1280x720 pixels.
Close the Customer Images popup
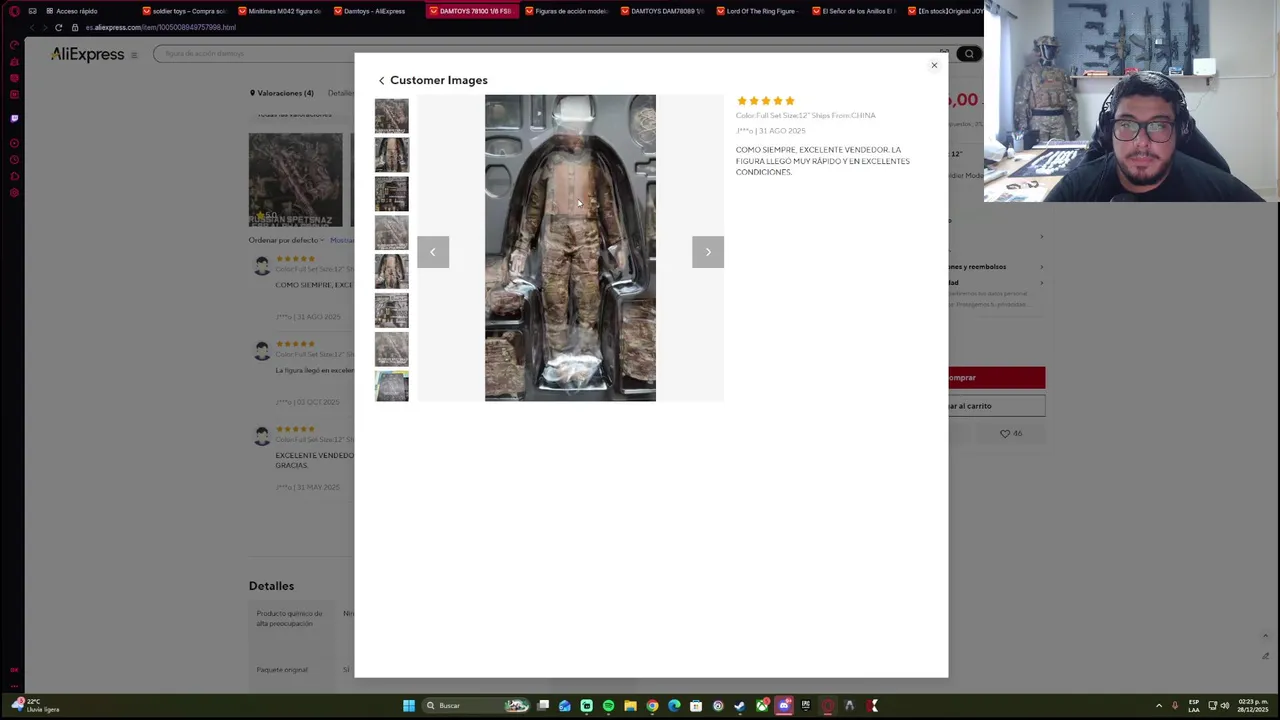tap(934, 66)
